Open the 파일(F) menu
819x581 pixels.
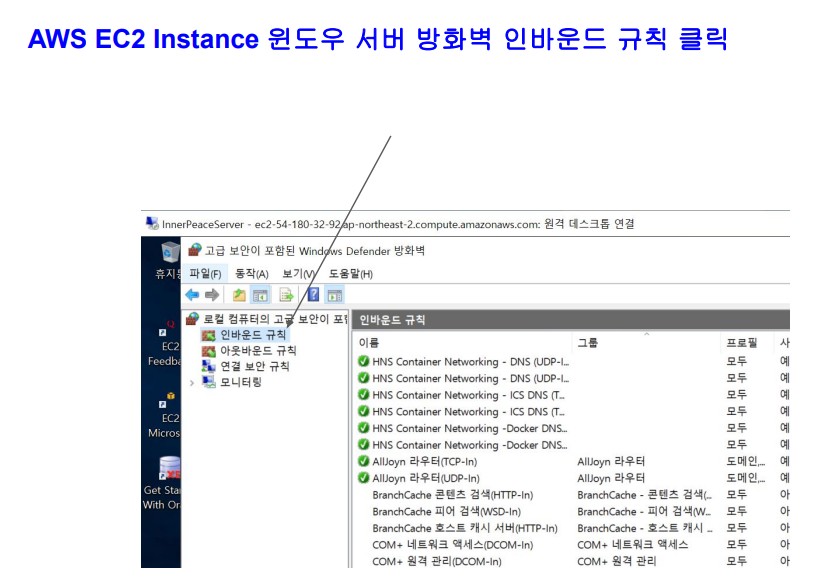205,274
